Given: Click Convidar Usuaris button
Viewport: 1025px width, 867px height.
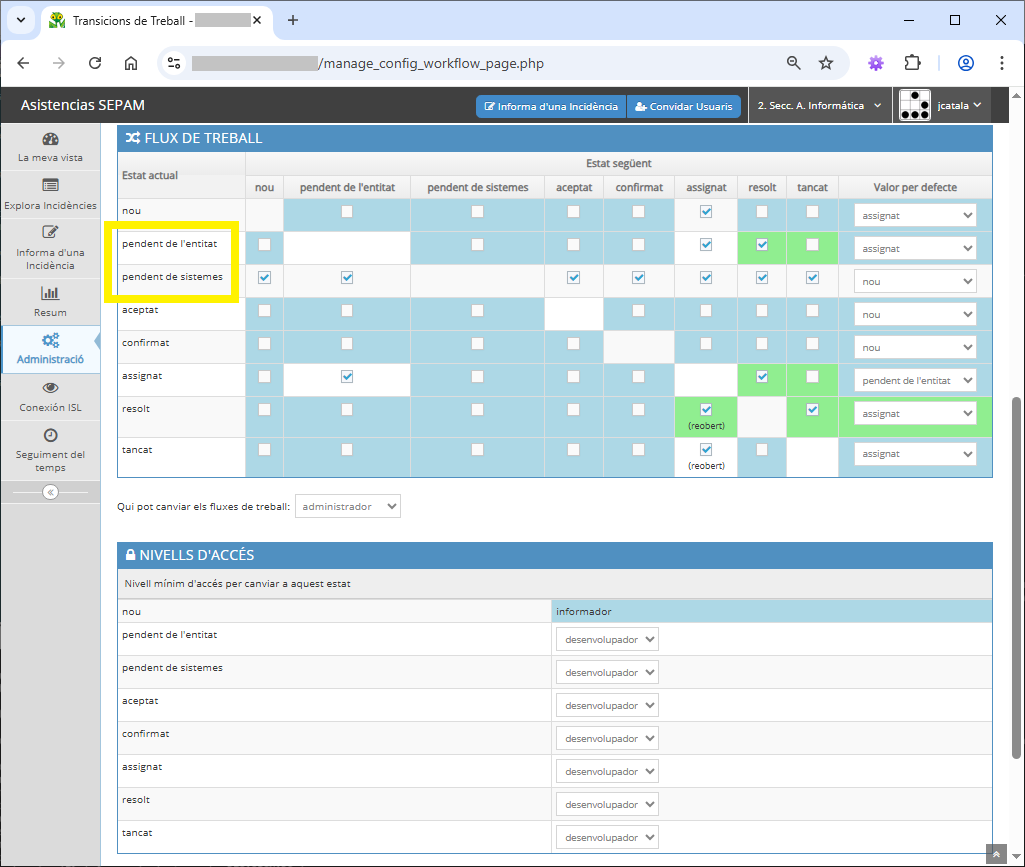Looking at the screenshot, I should 684,106.
